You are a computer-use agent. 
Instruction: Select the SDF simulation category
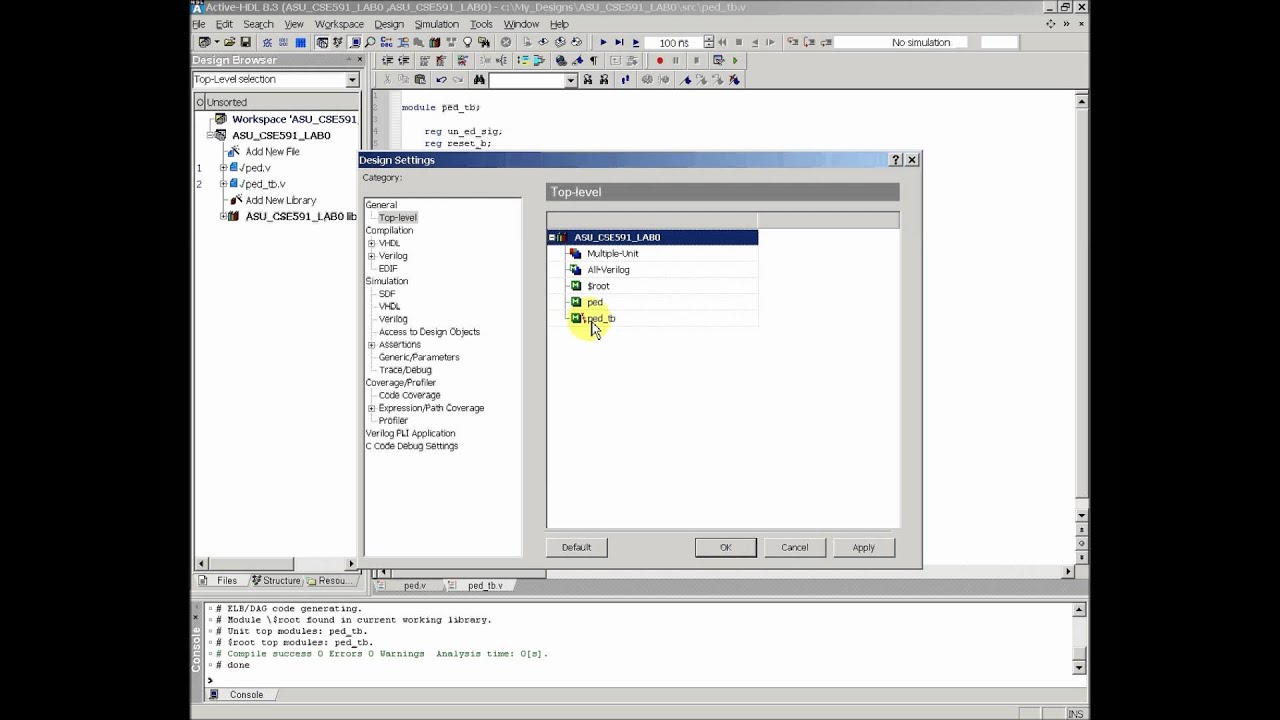click(387, 294)
